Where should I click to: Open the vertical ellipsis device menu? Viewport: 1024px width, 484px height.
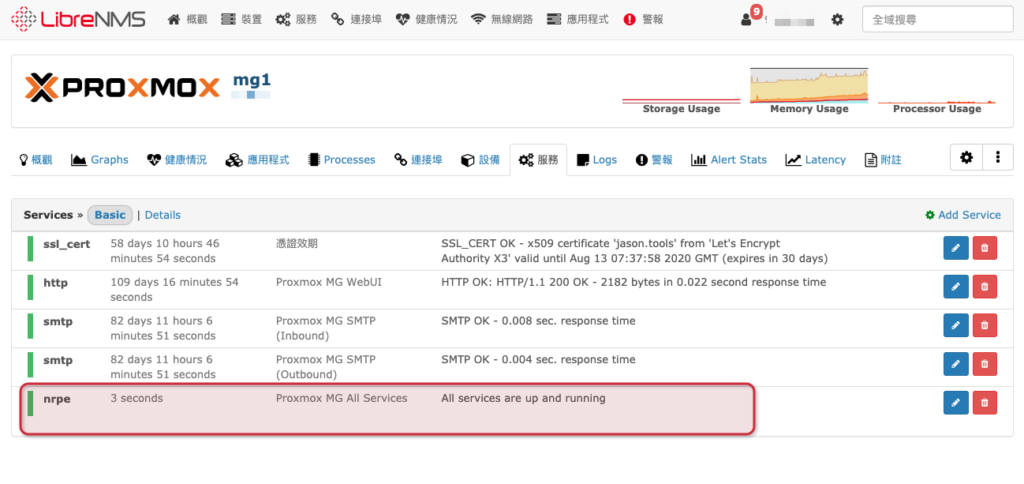click(x=998, y=157)
